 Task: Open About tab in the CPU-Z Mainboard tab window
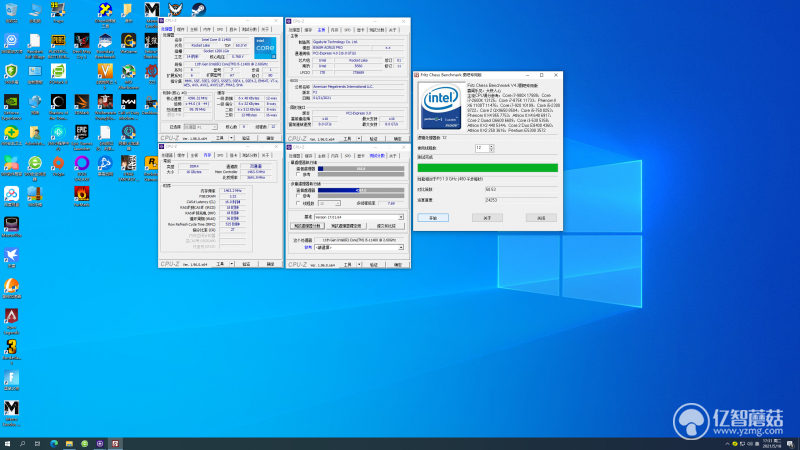392,30
